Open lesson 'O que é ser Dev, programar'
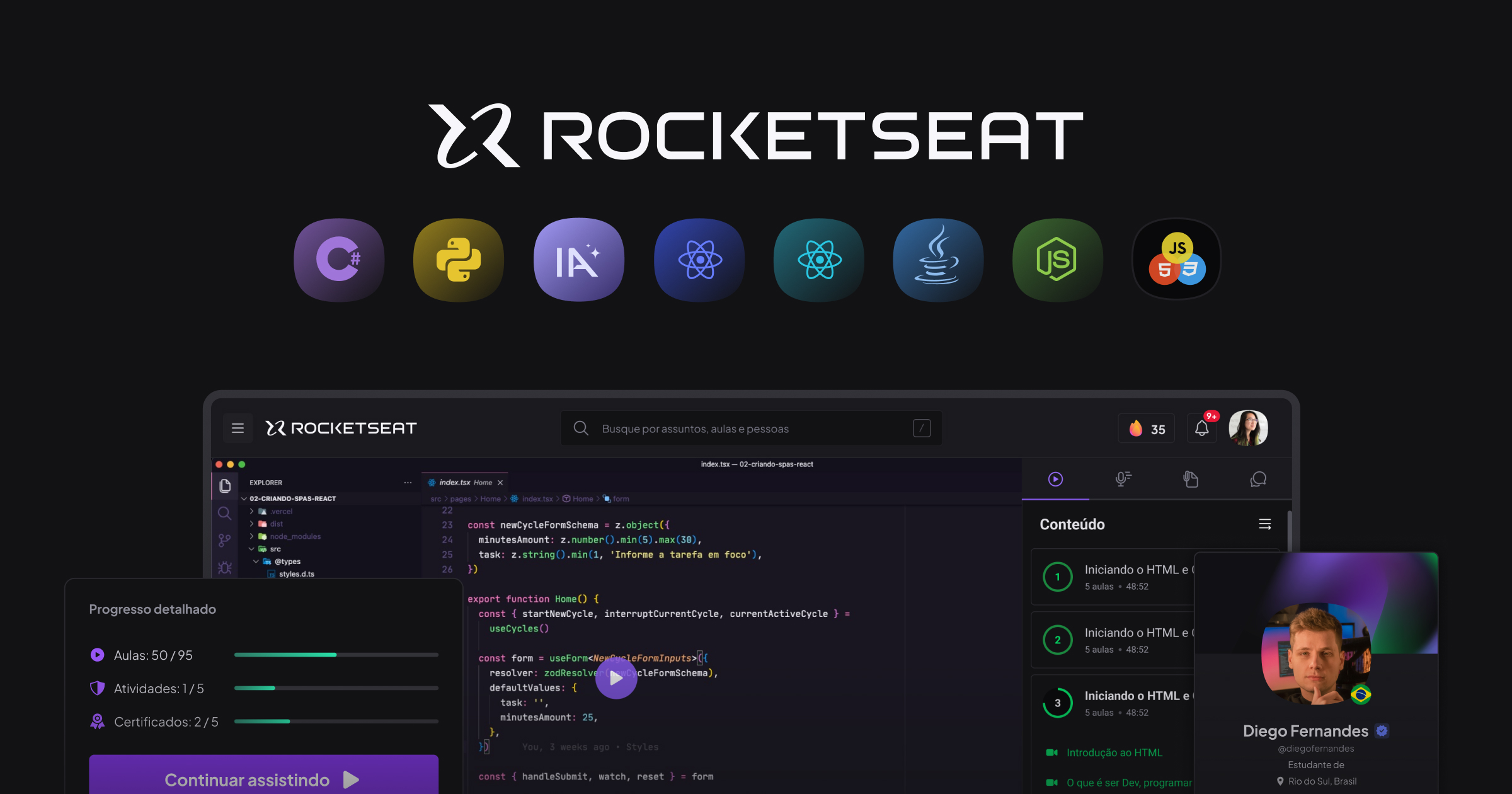 pos(1129,783)
